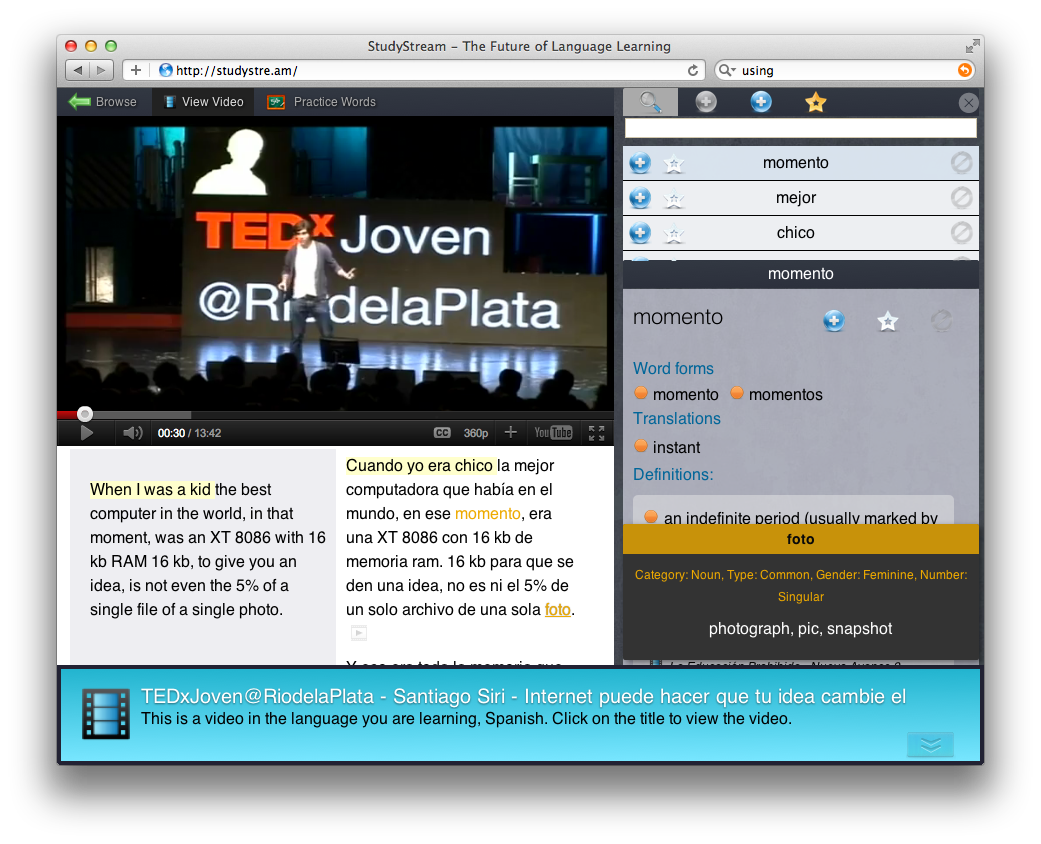Open the search engine magnifier dropdown
The height and width of the screenshot is (844, 1041).
728,70
